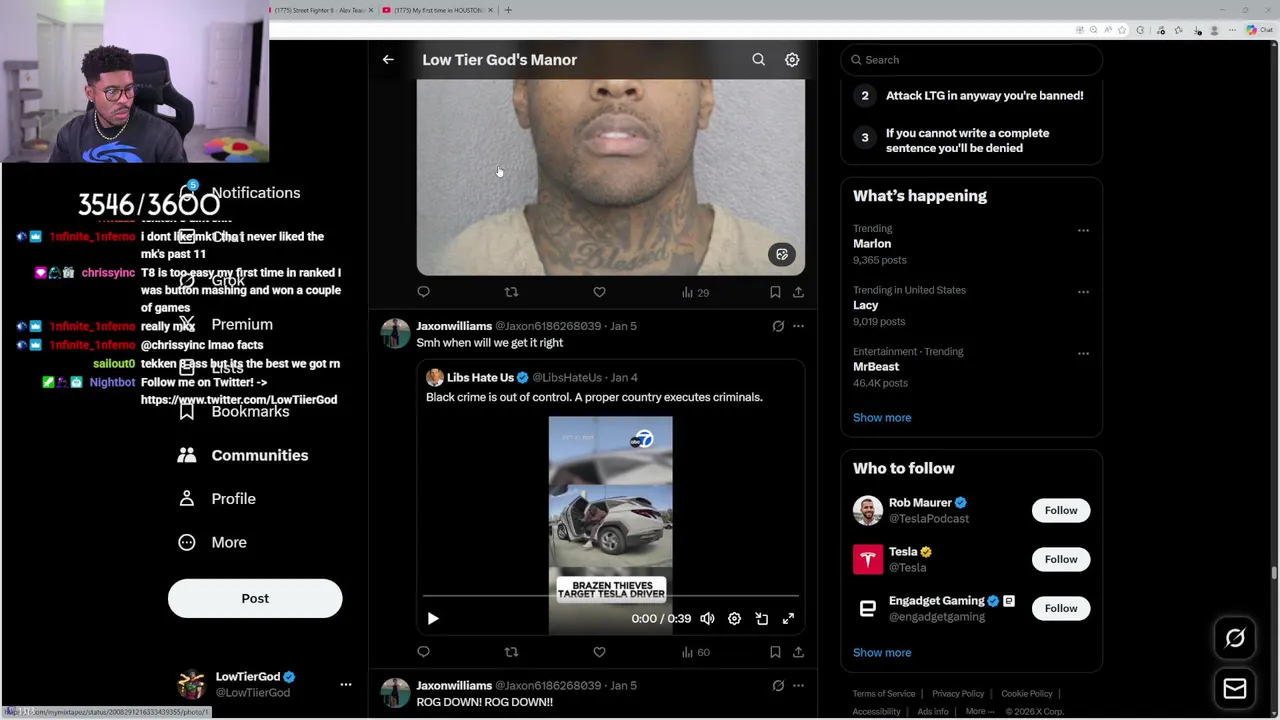Viewport: 1280px width, 720px height.
Task: Like the mugshot photo post
Action: tap(599, 292)
